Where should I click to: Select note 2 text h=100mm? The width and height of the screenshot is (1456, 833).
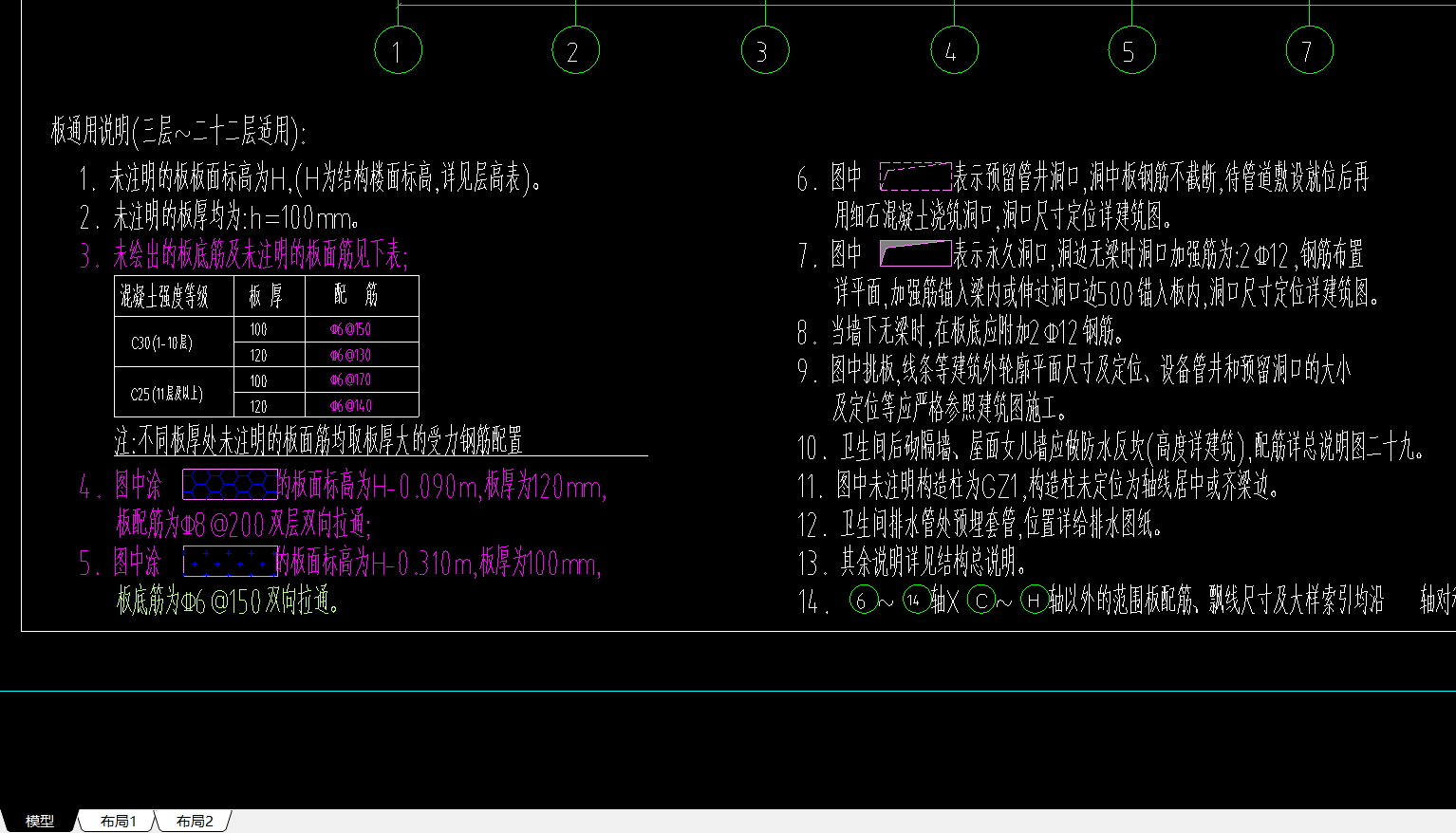(x=236, y=217)
